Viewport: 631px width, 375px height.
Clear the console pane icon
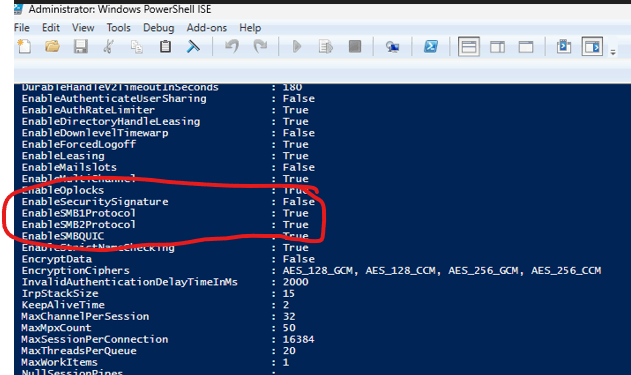coord(193,47)
